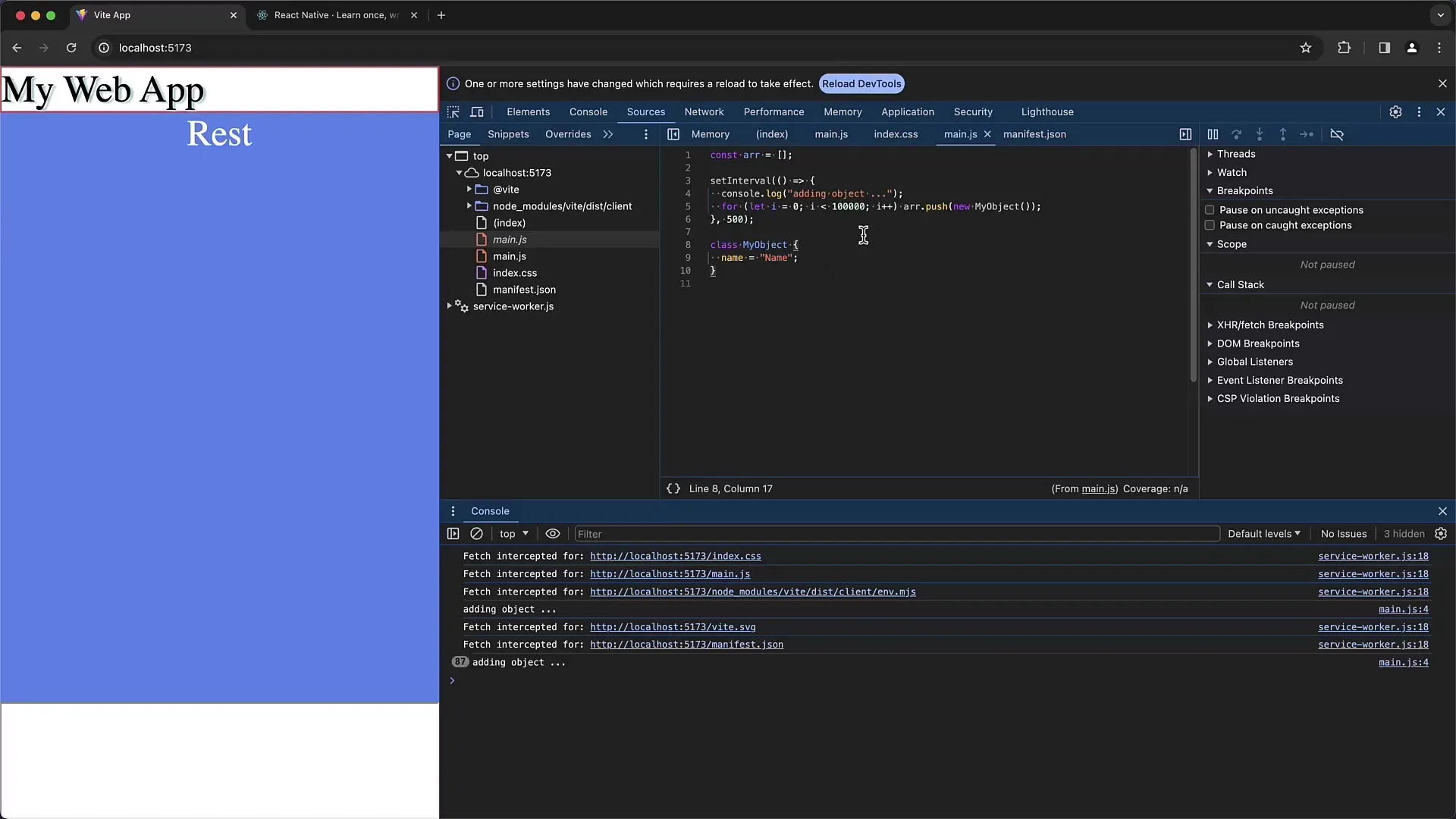Open the drawer three-dot menu
Image resolution: width=1456 pixels, height=819 pixels.
click(453, 511)
